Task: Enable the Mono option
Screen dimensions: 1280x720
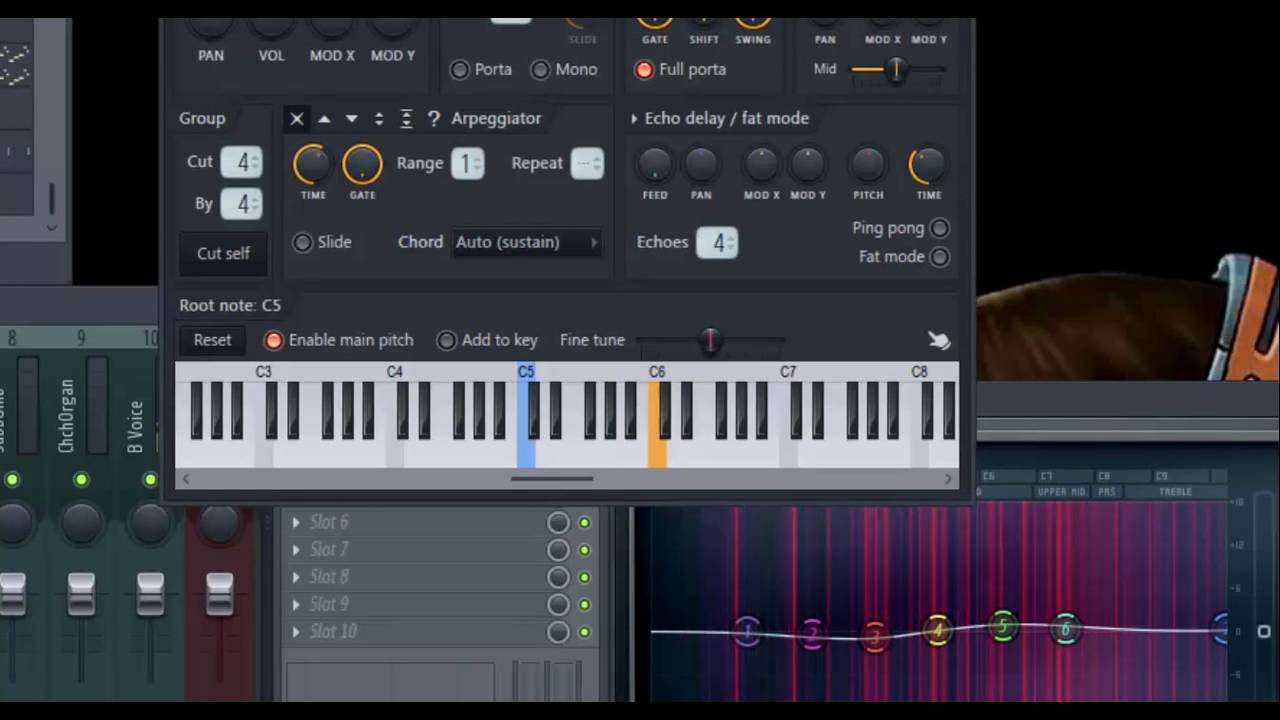Action: (540, 70)
